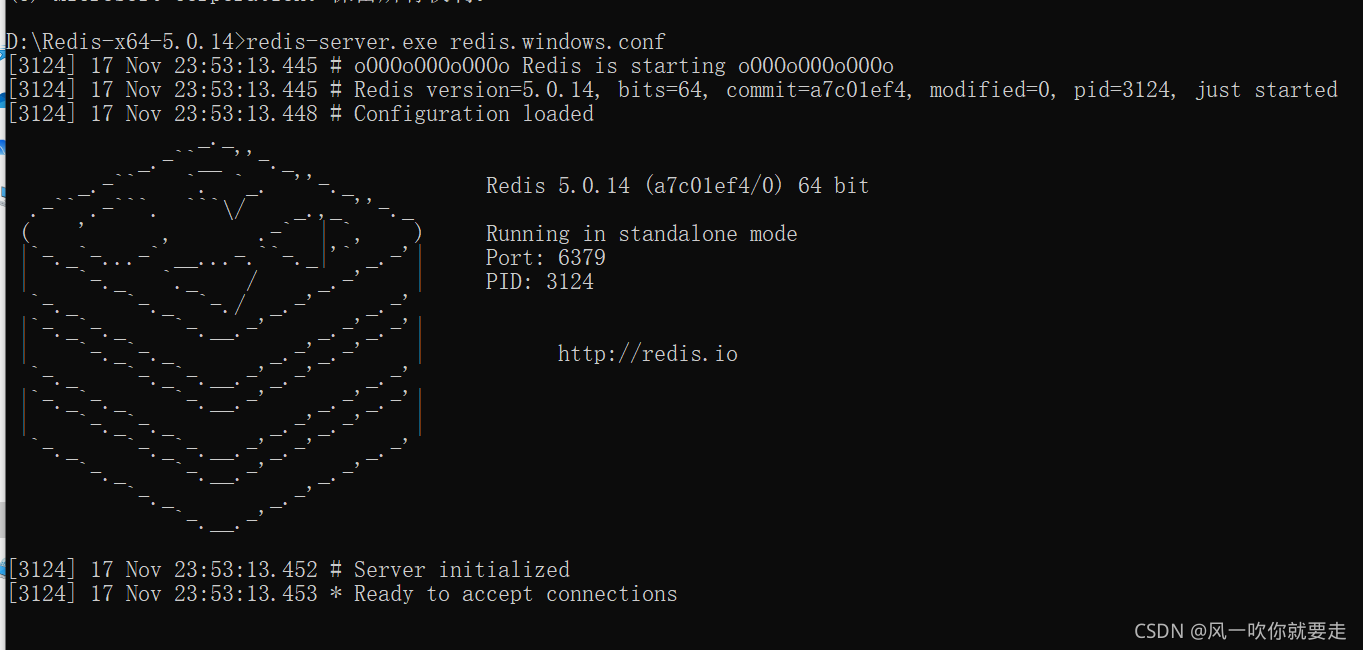1363x650 pixels.
Task: Click the 'modified=0' text in version line
Action: tap(990, 90)
